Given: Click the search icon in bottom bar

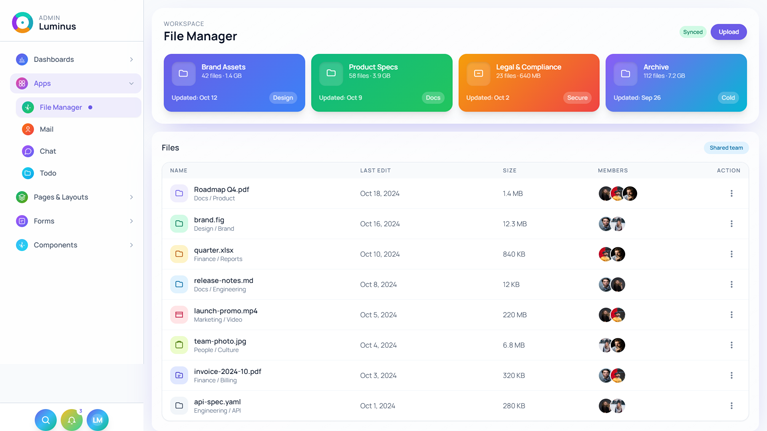Looking at the screenshot, I should click(x=45, y=420).
